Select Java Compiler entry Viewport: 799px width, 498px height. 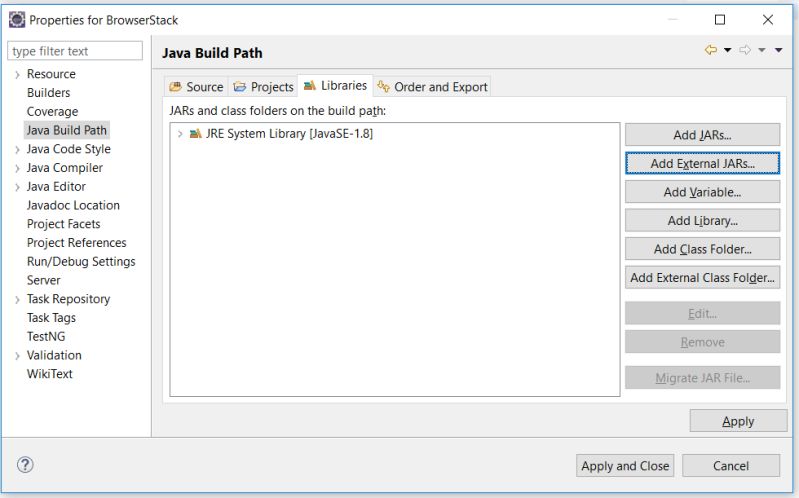point(65,168)
